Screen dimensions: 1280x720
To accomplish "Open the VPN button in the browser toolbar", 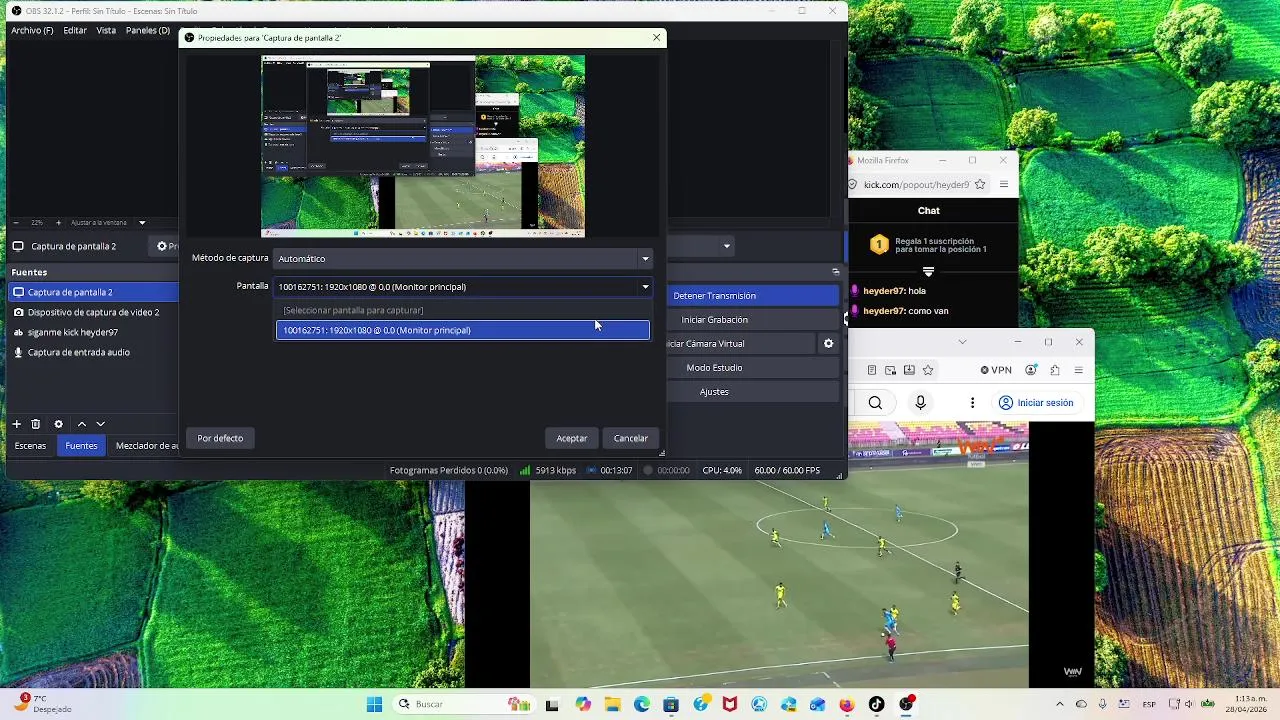I will (996, 370).
